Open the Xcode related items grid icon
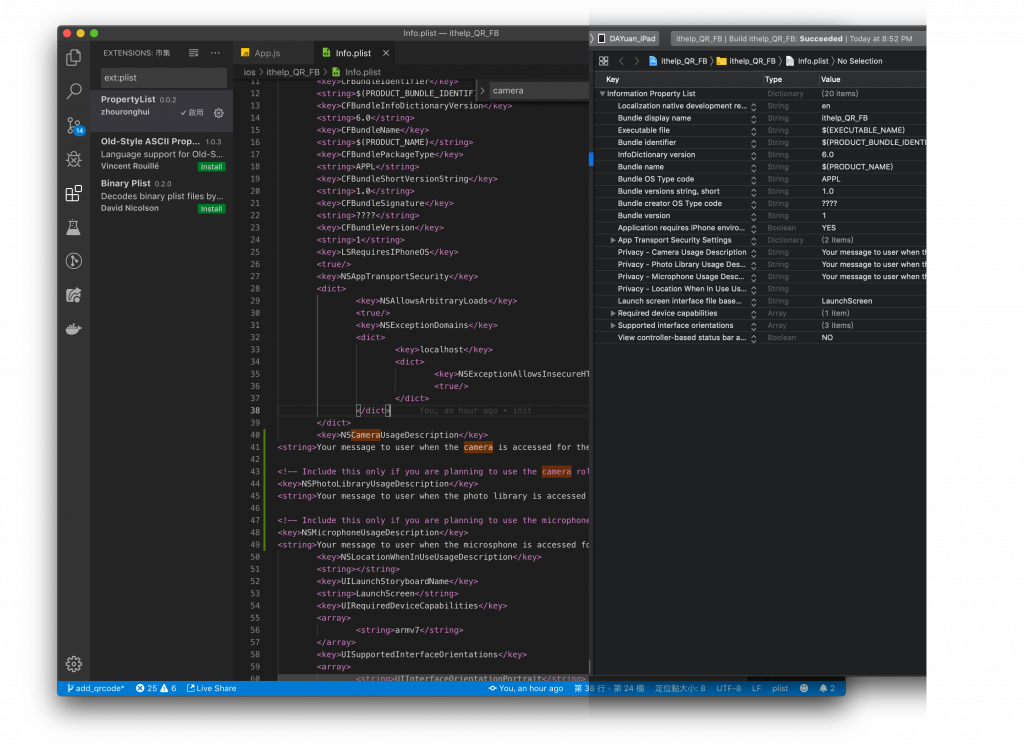This screenshot has height=746, width=1024. click(x=603, y=61)
